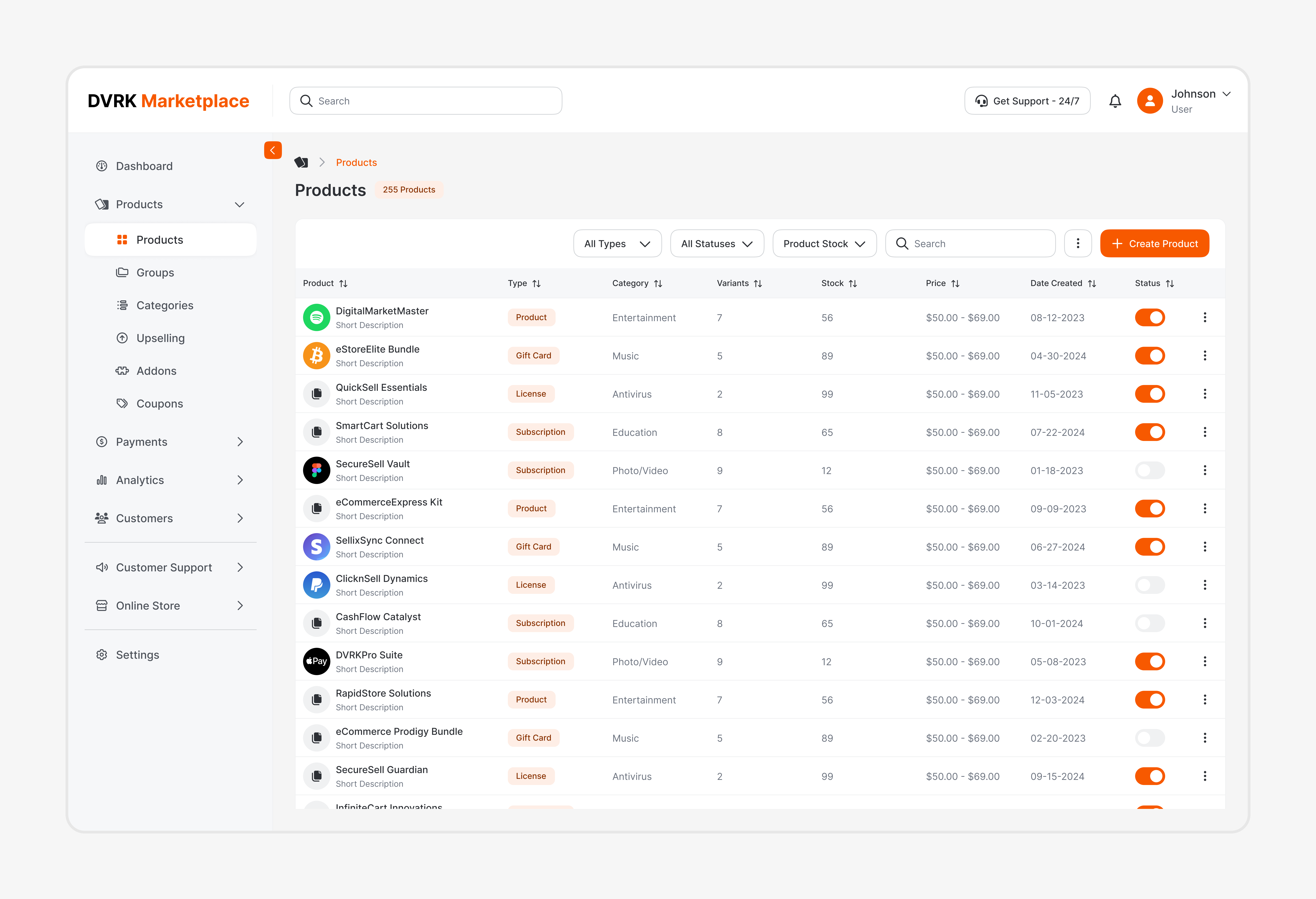The height and width of the screenshot is (899, 1316).
Task: Click the notifications bell icon
Action: [1115, 101]
